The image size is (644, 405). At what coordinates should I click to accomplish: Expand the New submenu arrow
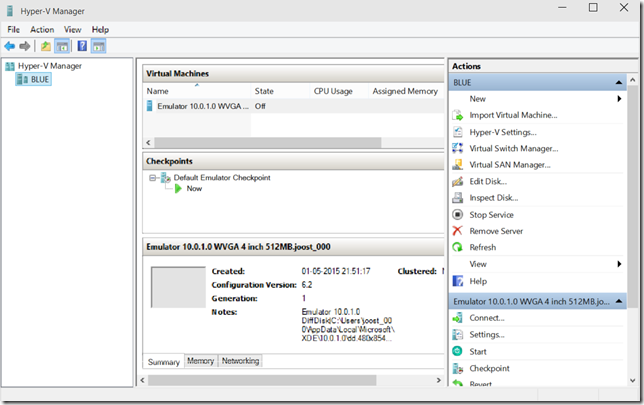[619, 99]
